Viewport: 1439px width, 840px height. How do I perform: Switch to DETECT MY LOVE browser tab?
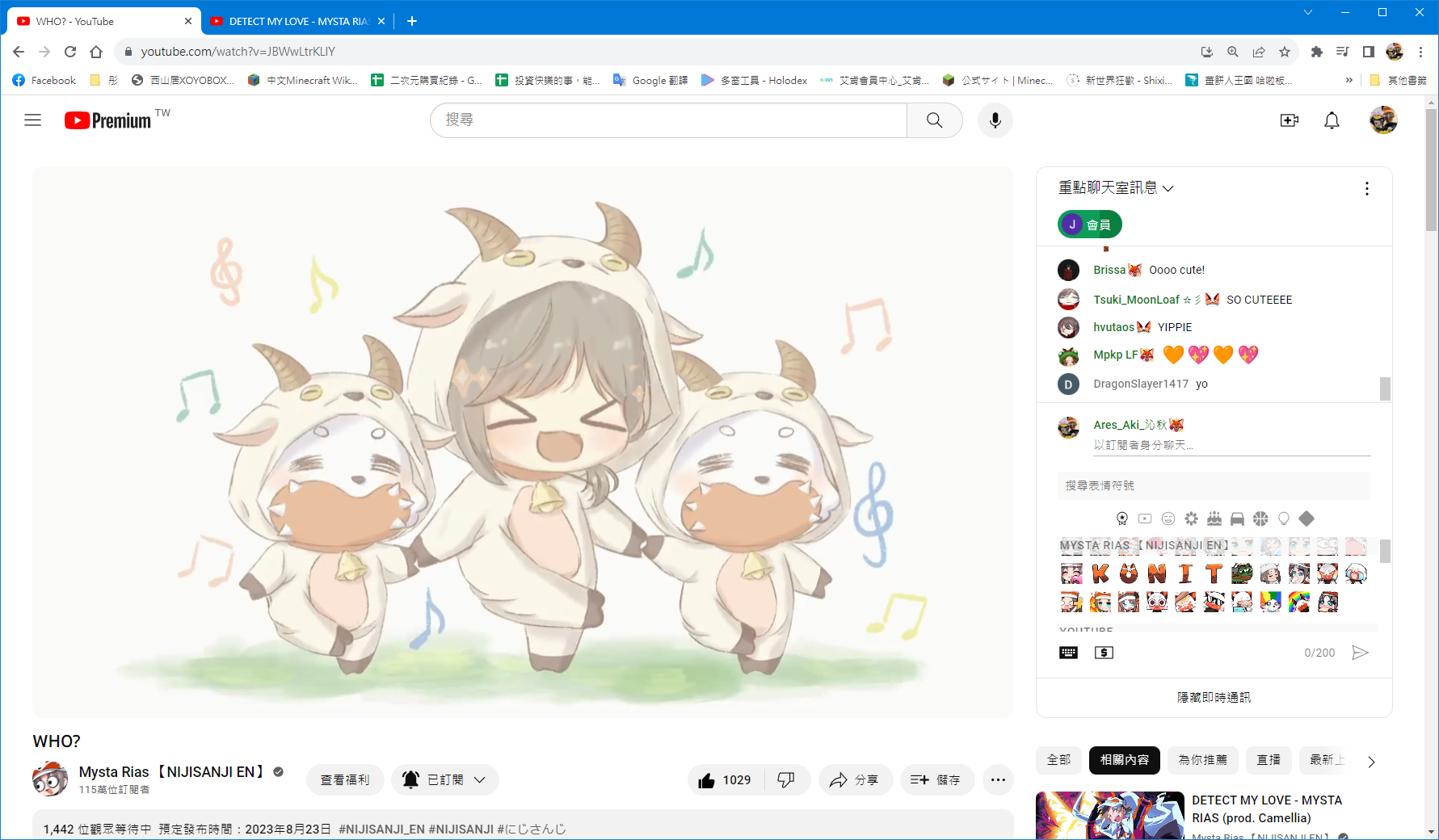coord(297,21)
